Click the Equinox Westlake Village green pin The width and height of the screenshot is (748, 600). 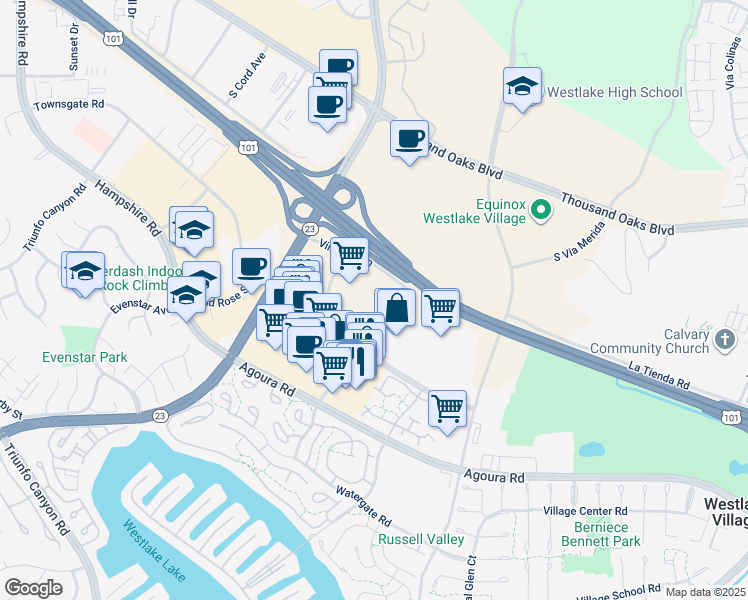pyautogui.click(x=541, y=210)
